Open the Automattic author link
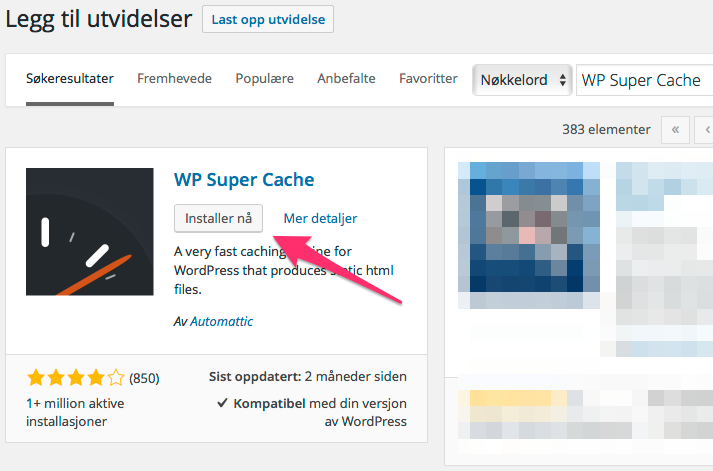The image size is (713, 471). (x=221, y=321)
